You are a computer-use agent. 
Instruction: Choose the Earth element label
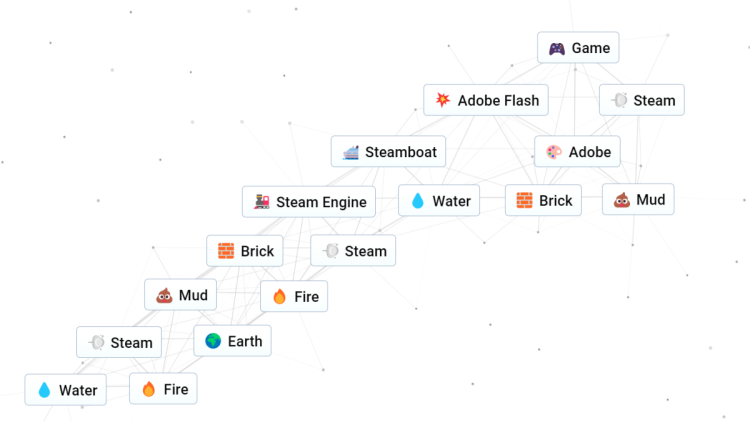click(245, 341)
